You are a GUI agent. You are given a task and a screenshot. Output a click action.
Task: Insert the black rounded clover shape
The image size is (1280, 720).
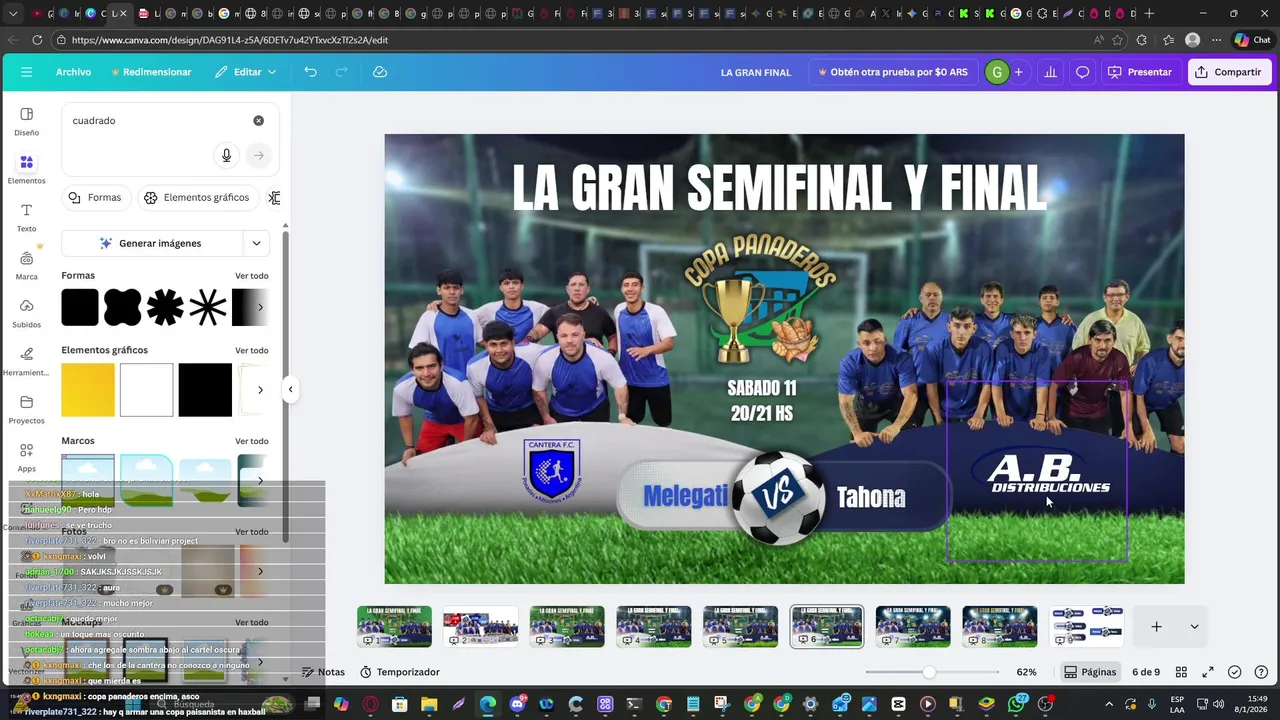point(123,307)
